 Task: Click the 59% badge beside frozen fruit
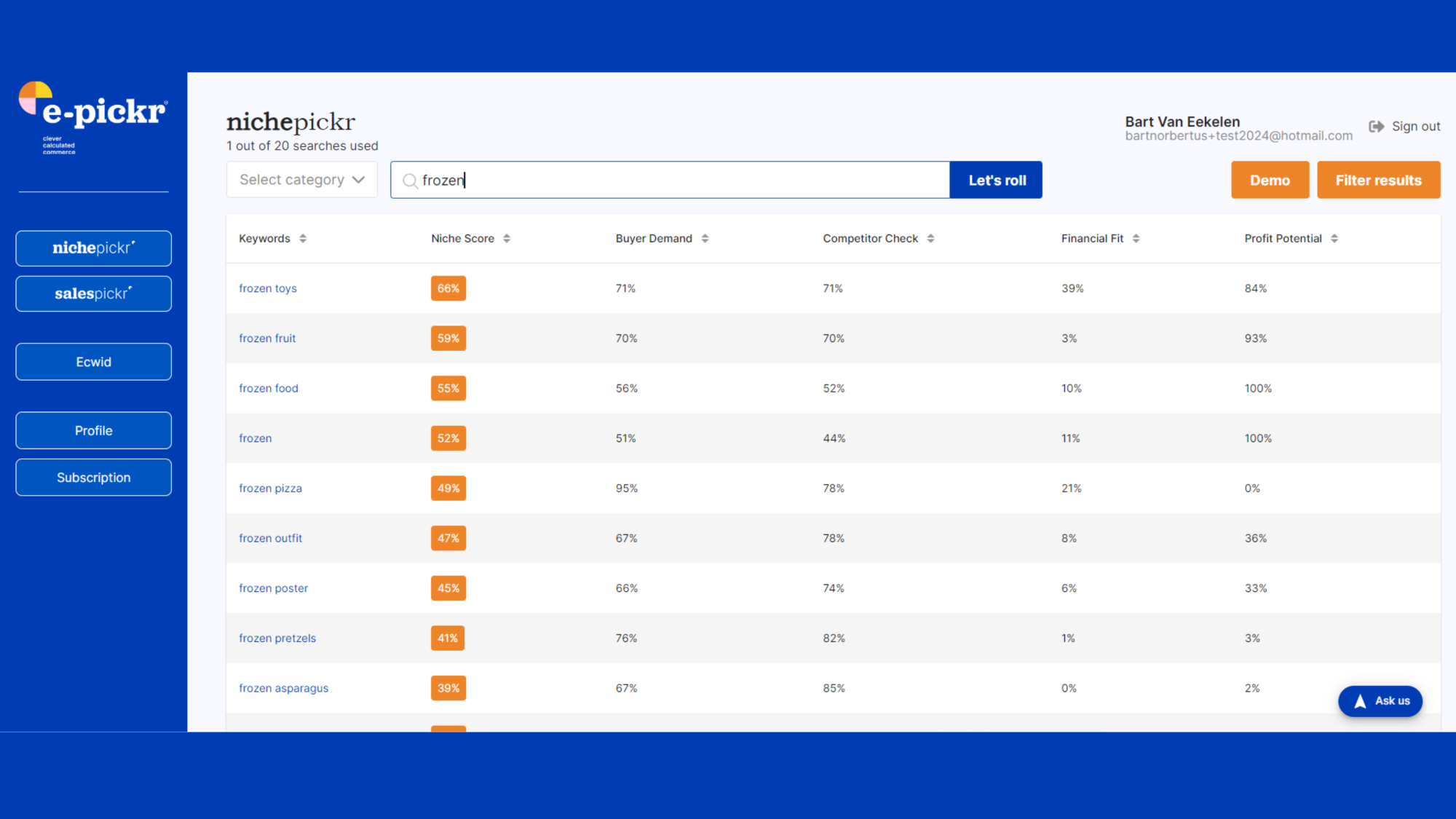pyautogui.click(x=448, y=338)
